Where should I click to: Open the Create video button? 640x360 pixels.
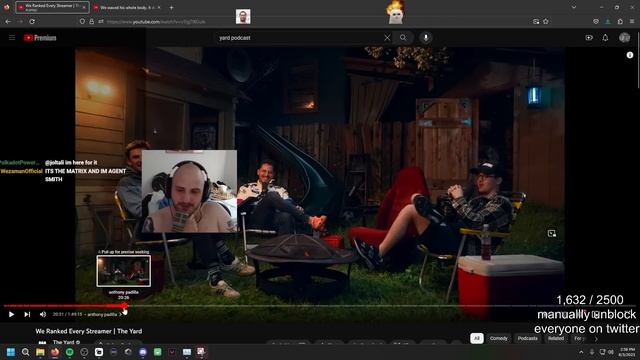point(589,38)
